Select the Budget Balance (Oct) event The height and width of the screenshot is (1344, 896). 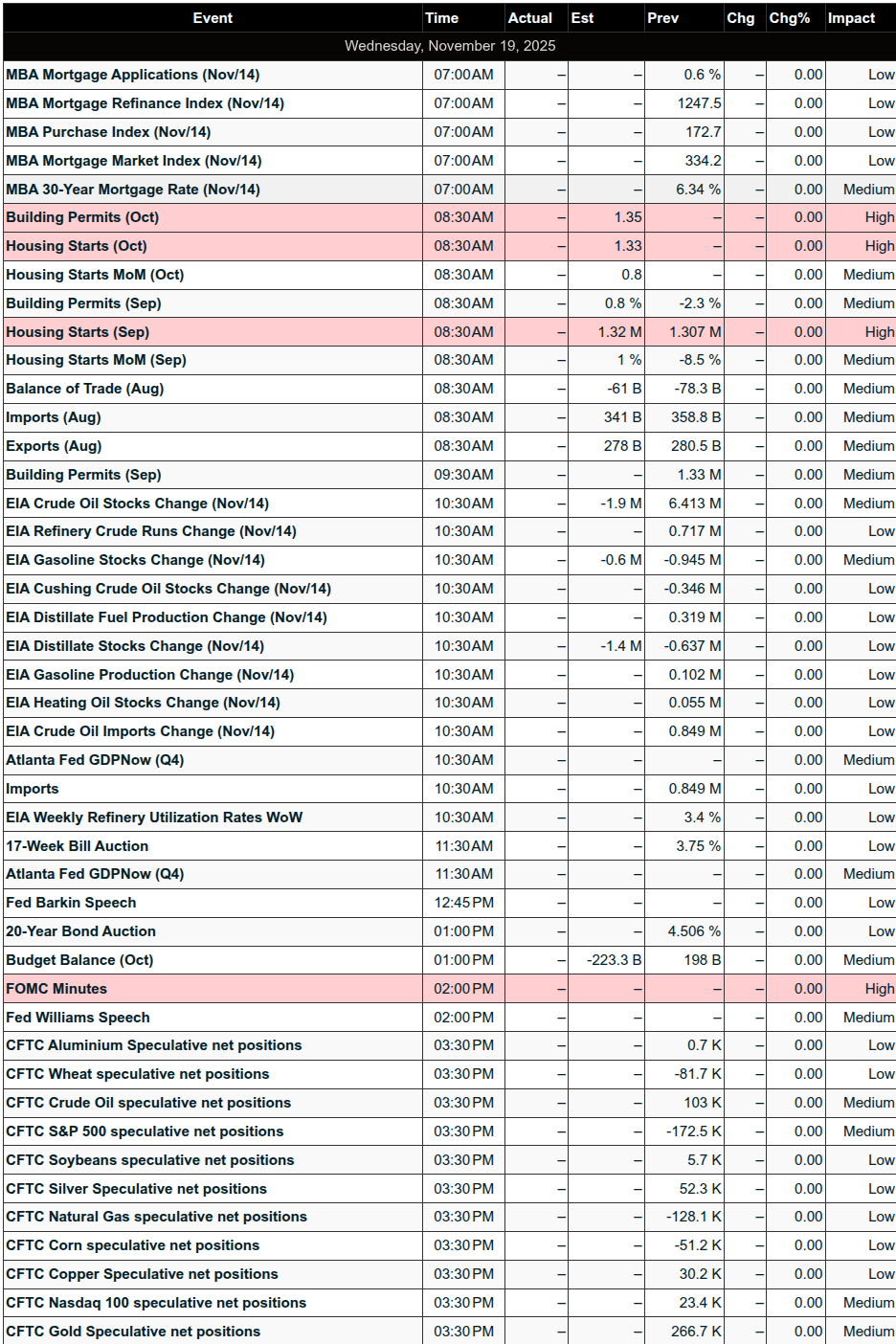(x=79, y=960)
